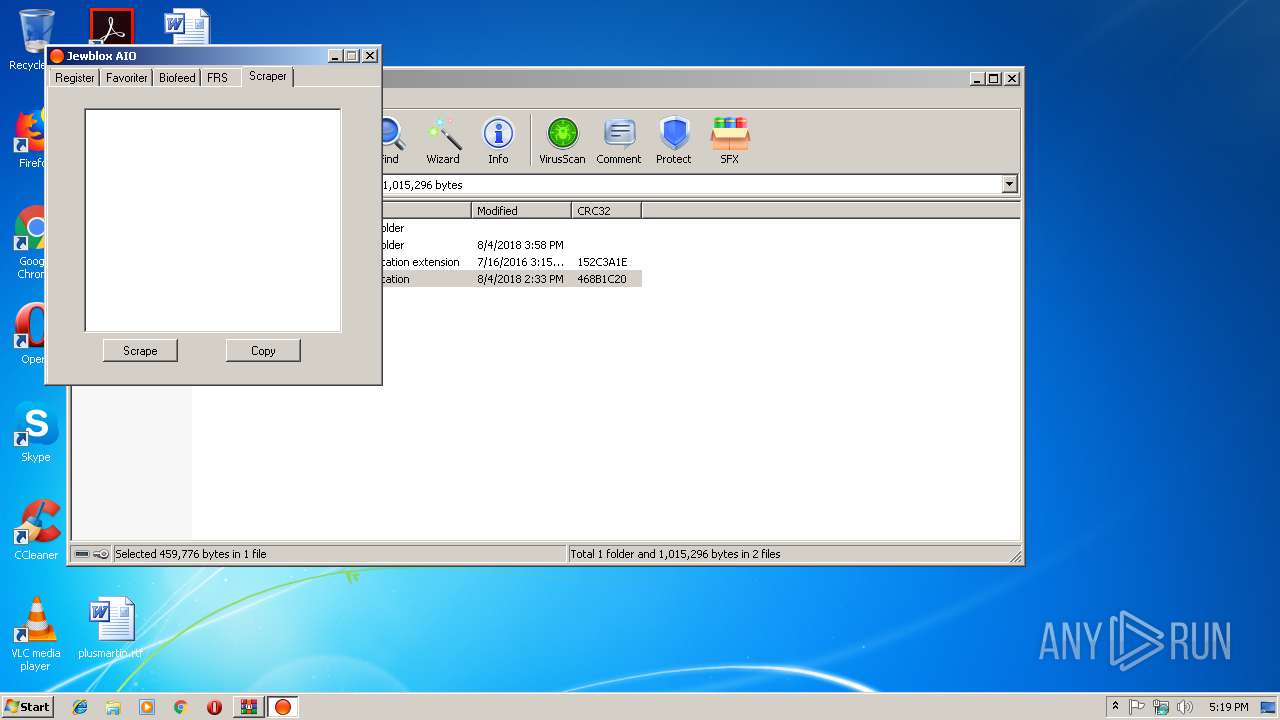Viewport: 1280px width, 720px height.
Task: Switch to Jewblox AIO via its taskbar button
Action: pyautogui.click(x=283, y=707)
